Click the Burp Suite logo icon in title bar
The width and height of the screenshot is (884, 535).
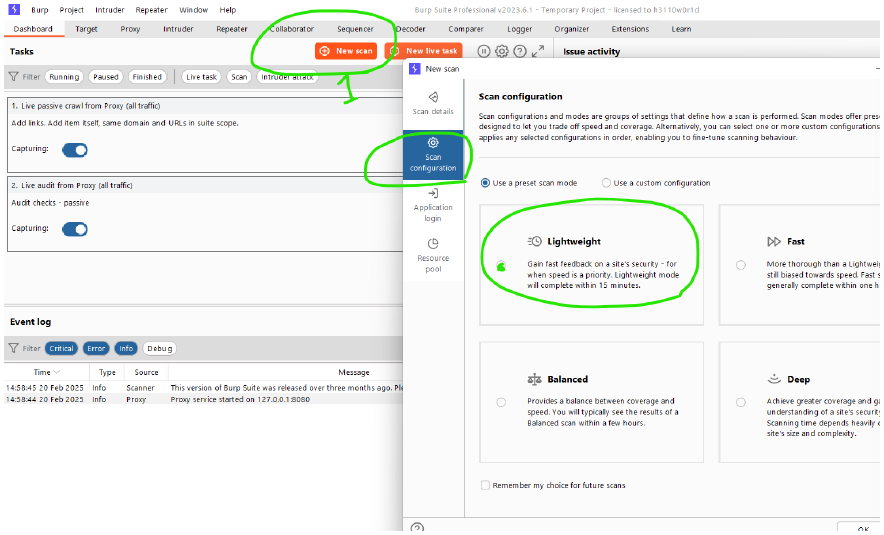click(x=14, y=9)
